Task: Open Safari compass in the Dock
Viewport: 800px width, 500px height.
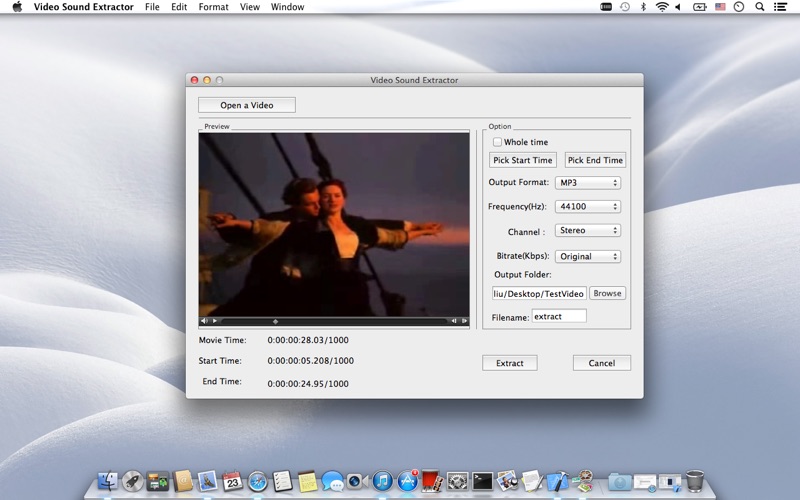Action: point(258,481)
